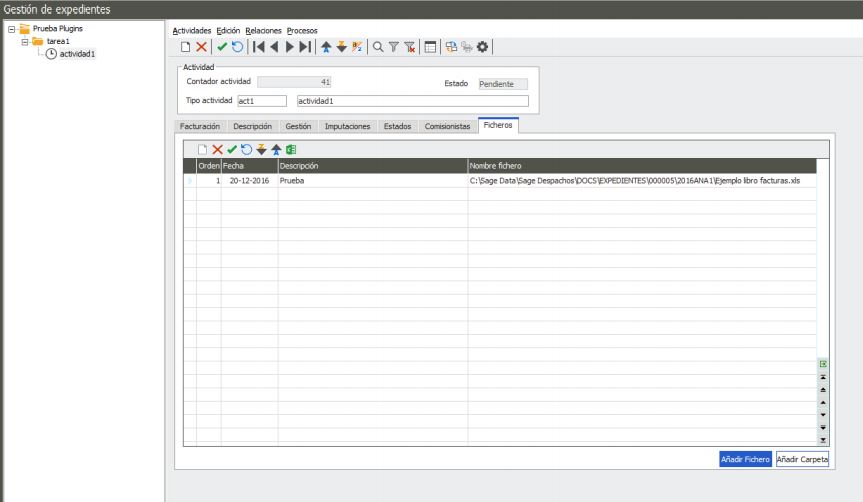Collapse the tarea1 tree node

[25, 42]
